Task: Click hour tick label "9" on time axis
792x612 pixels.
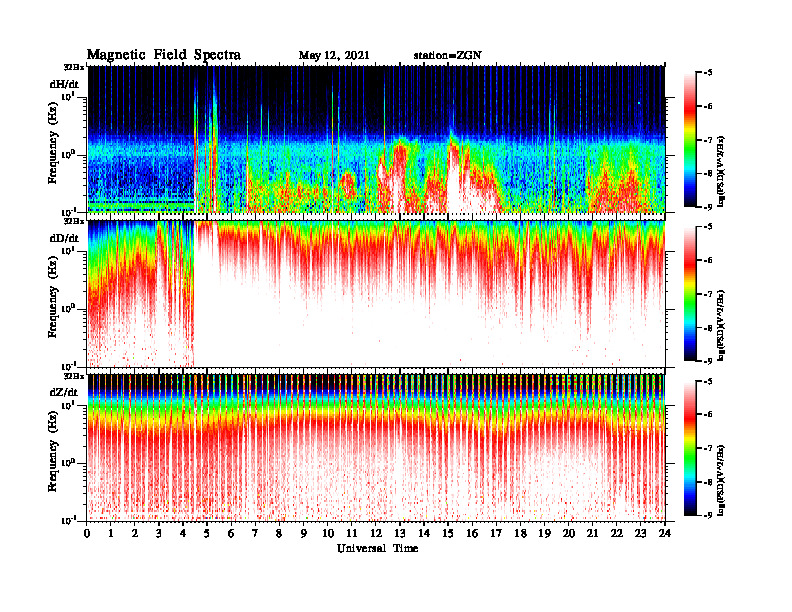Action: coord(304,534)
